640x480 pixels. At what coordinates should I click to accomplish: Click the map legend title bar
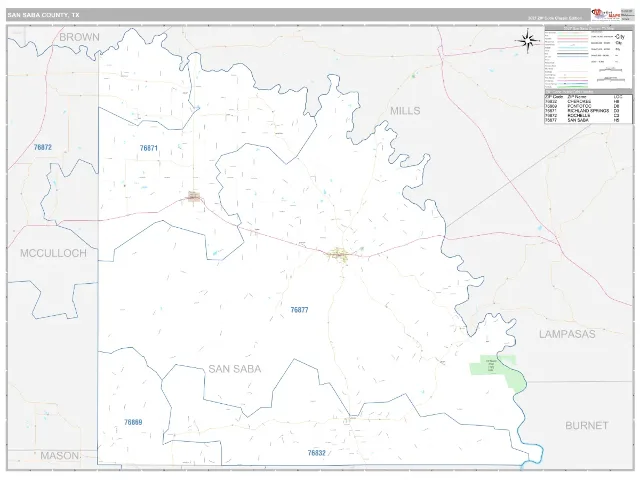pos(589,28)
